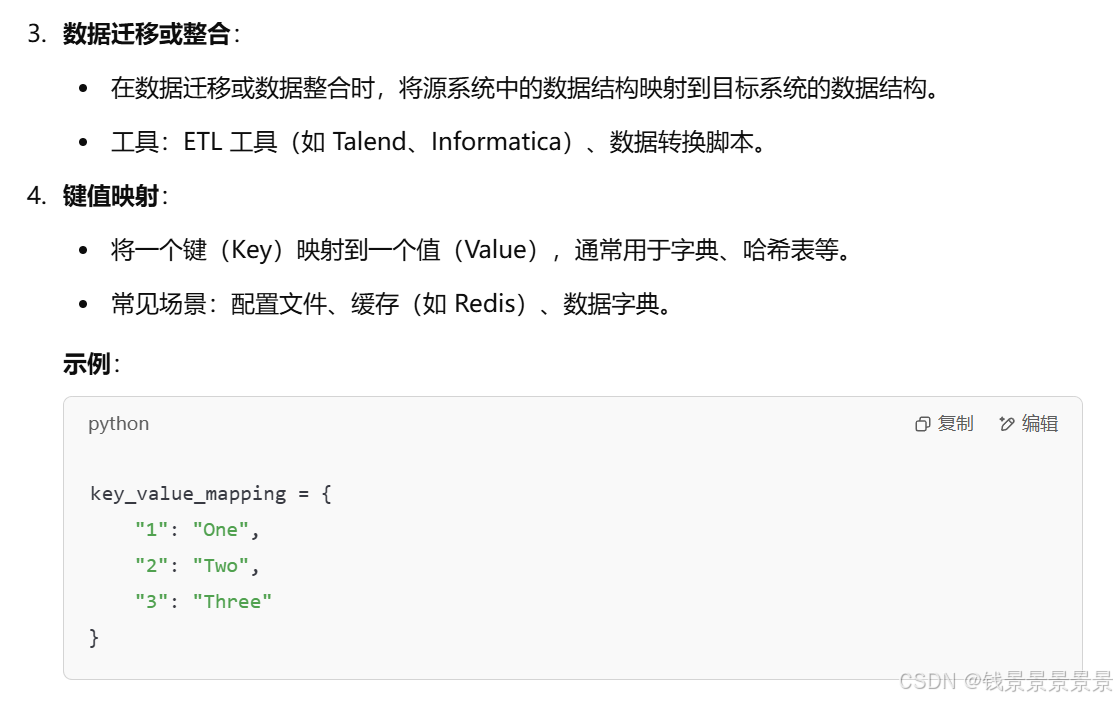1117x701 pixels.
Task: Click the word Talend in the tools bullet
Action: click(369, 142)
